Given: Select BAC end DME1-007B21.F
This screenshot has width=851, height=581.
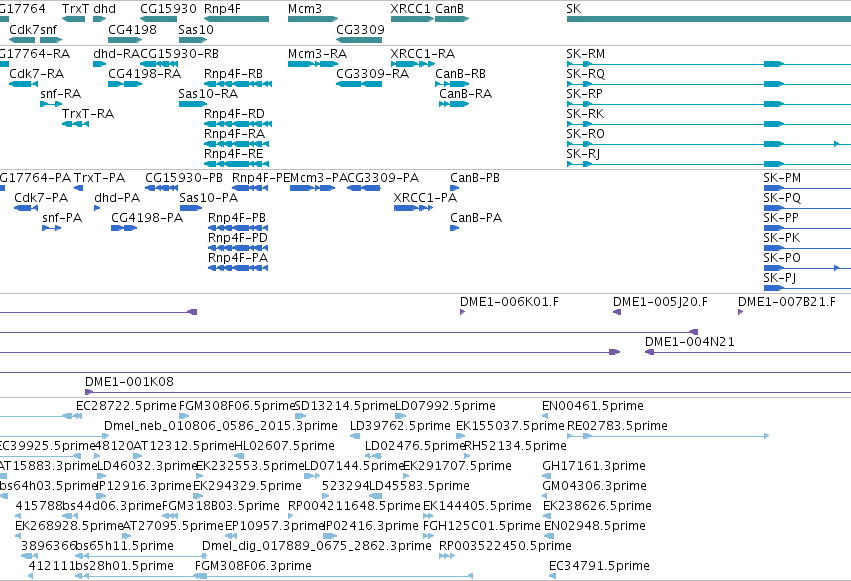Looking at the screenshot, I should tap(786, 302).
